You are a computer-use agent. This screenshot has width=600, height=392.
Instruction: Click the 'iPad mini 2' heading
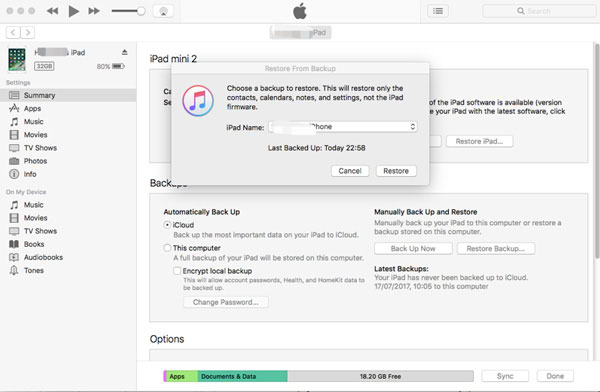pyautogui.click(x=173, y=59)
